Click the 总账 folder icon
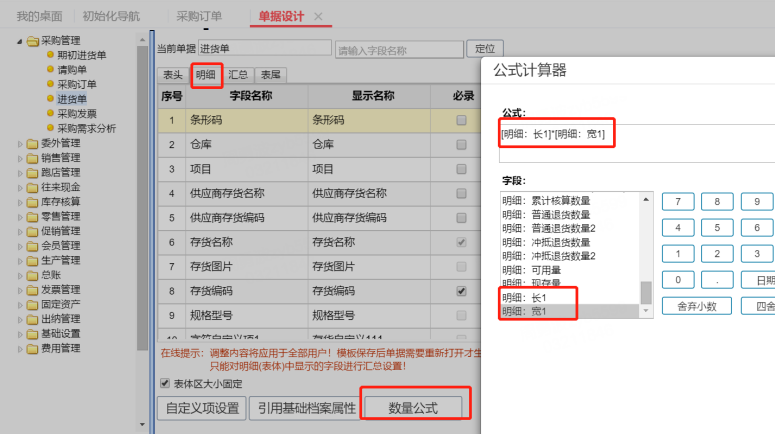The image size is (775, 435). [33, 275]
